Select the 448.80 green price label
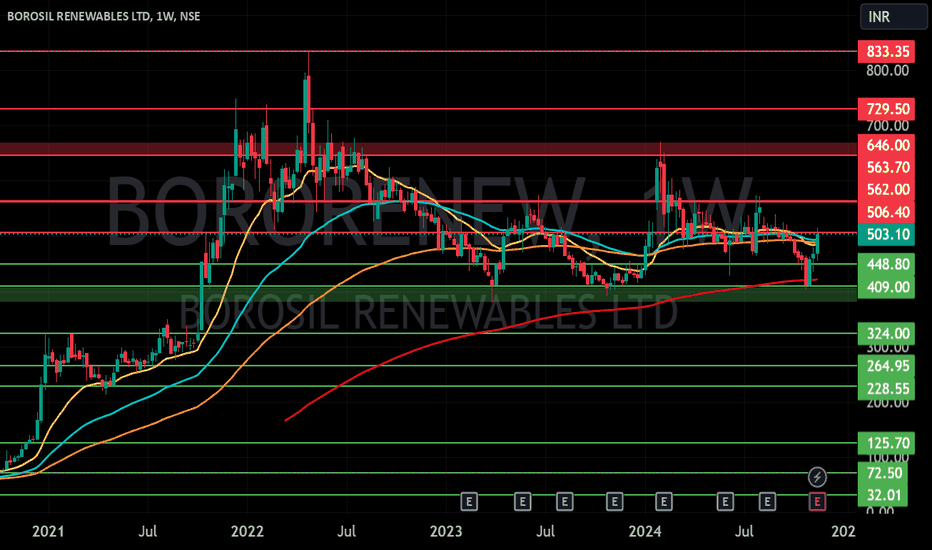The image size is (932, 550). 886,264
